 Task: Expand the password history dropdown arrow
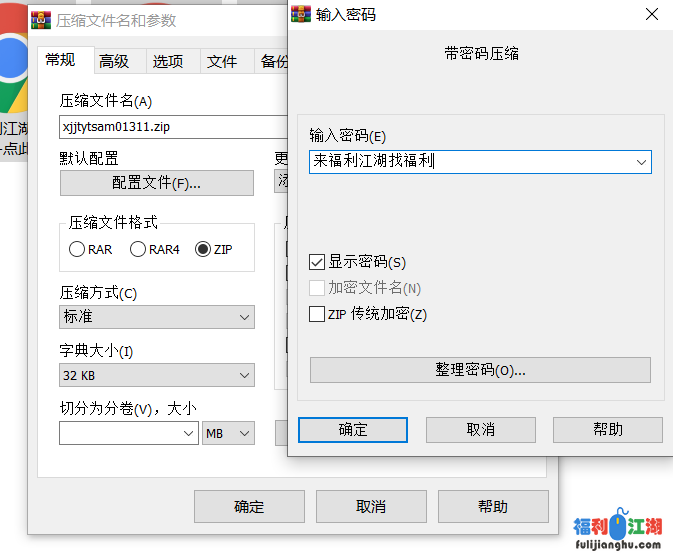(x=641, y=161)
